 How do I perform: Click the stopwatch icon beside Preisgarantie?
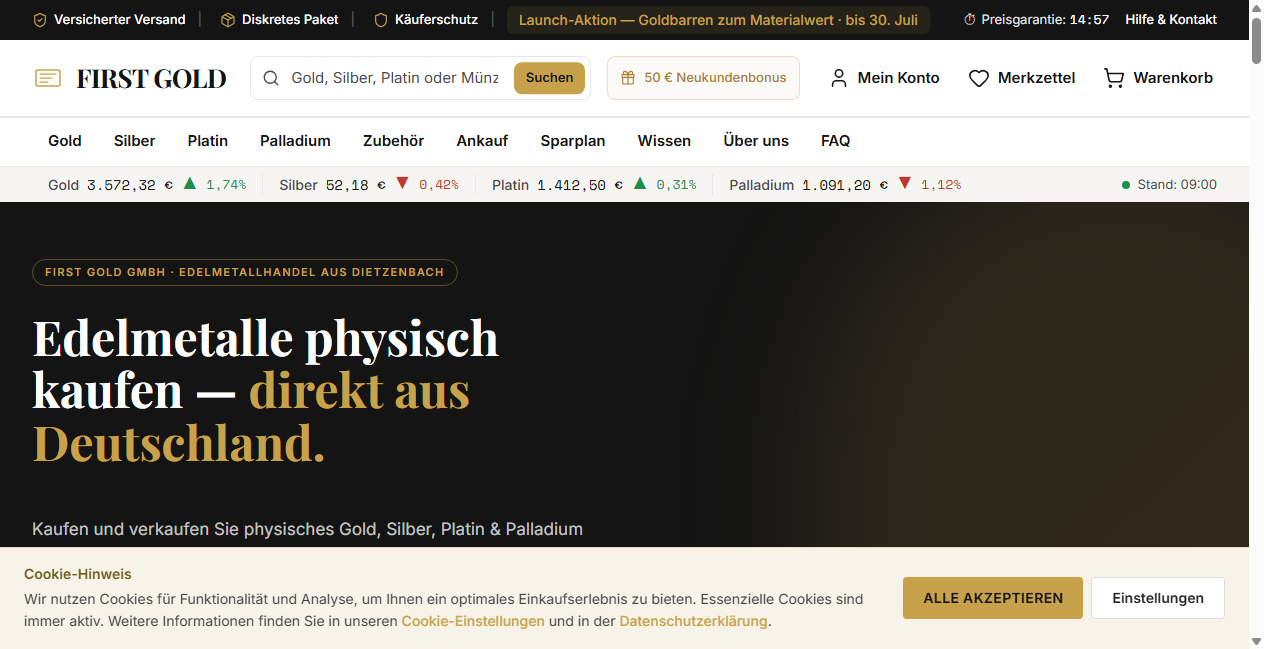(x=969, y=20)
